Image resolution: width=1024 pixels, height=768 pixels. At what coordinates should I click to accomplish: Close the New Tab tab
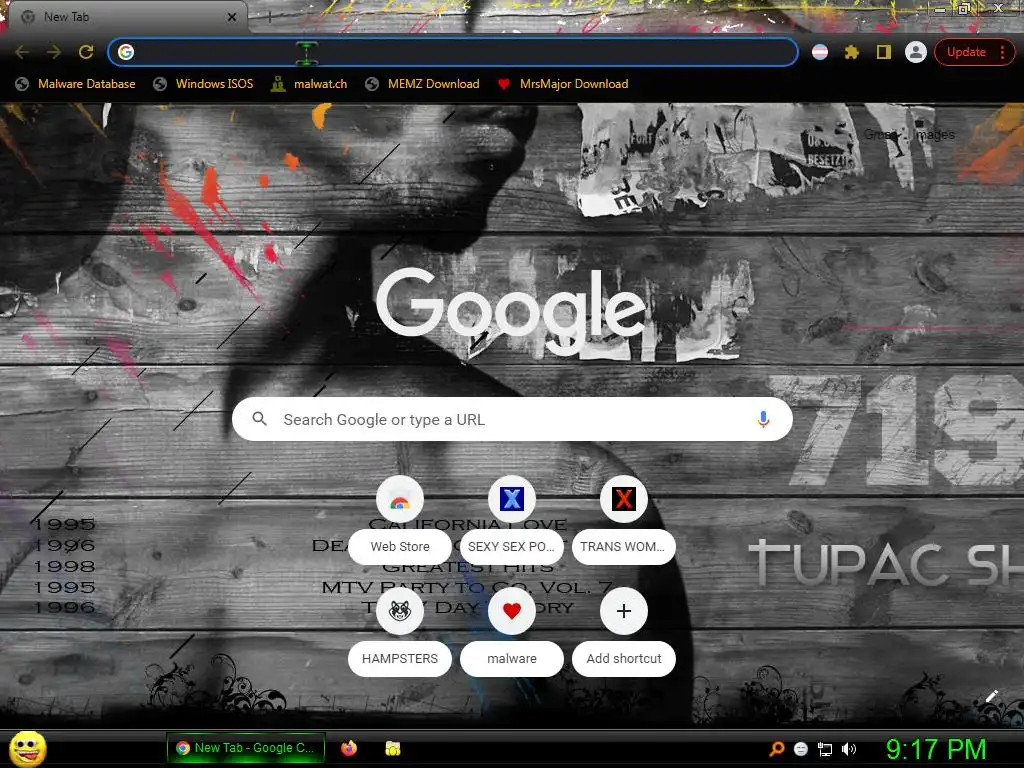click(232, 17)
